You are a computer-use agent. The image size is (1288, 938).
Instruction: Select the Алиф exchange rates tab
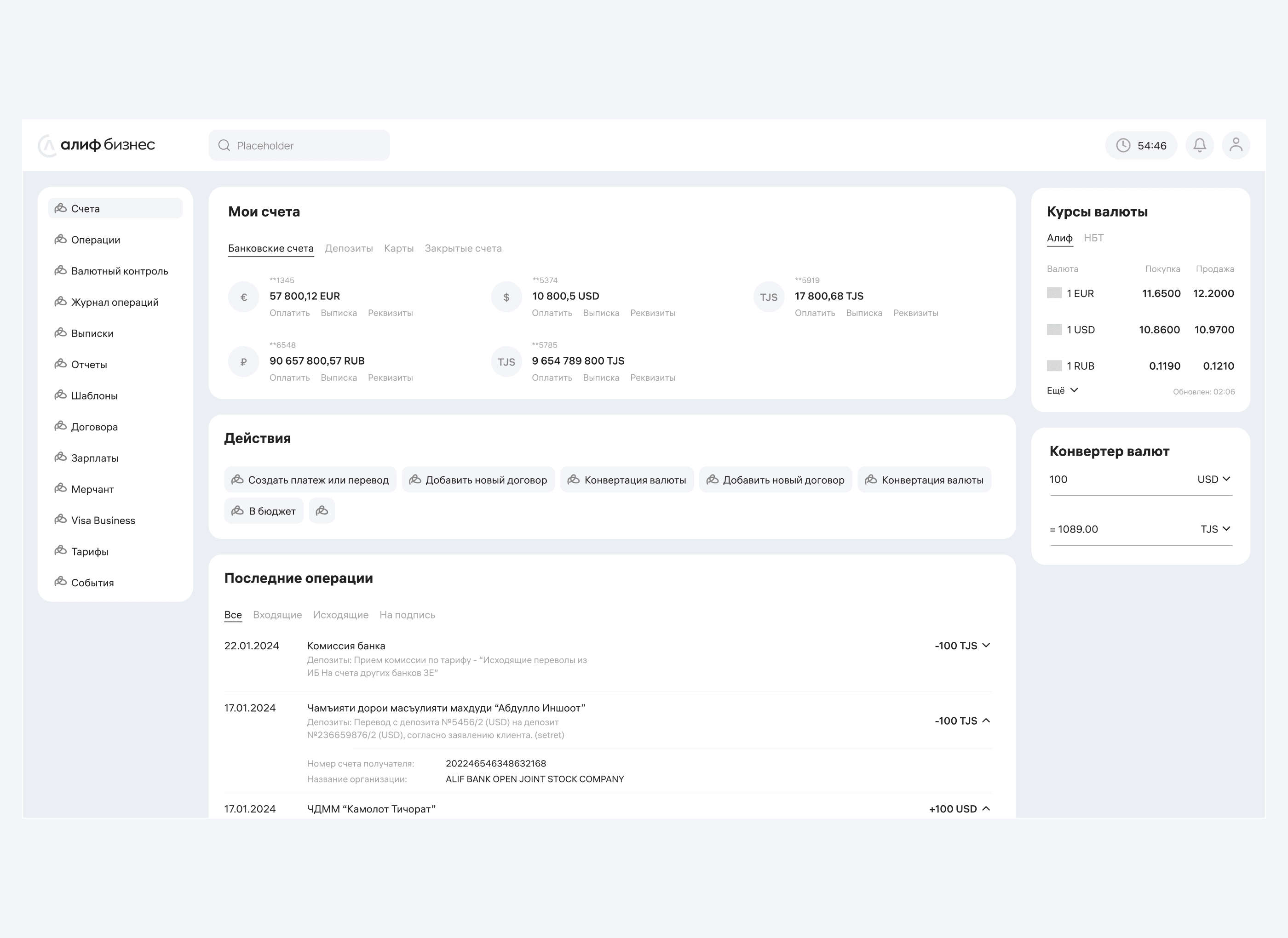pyautogui.click(x=1060, y=239)
